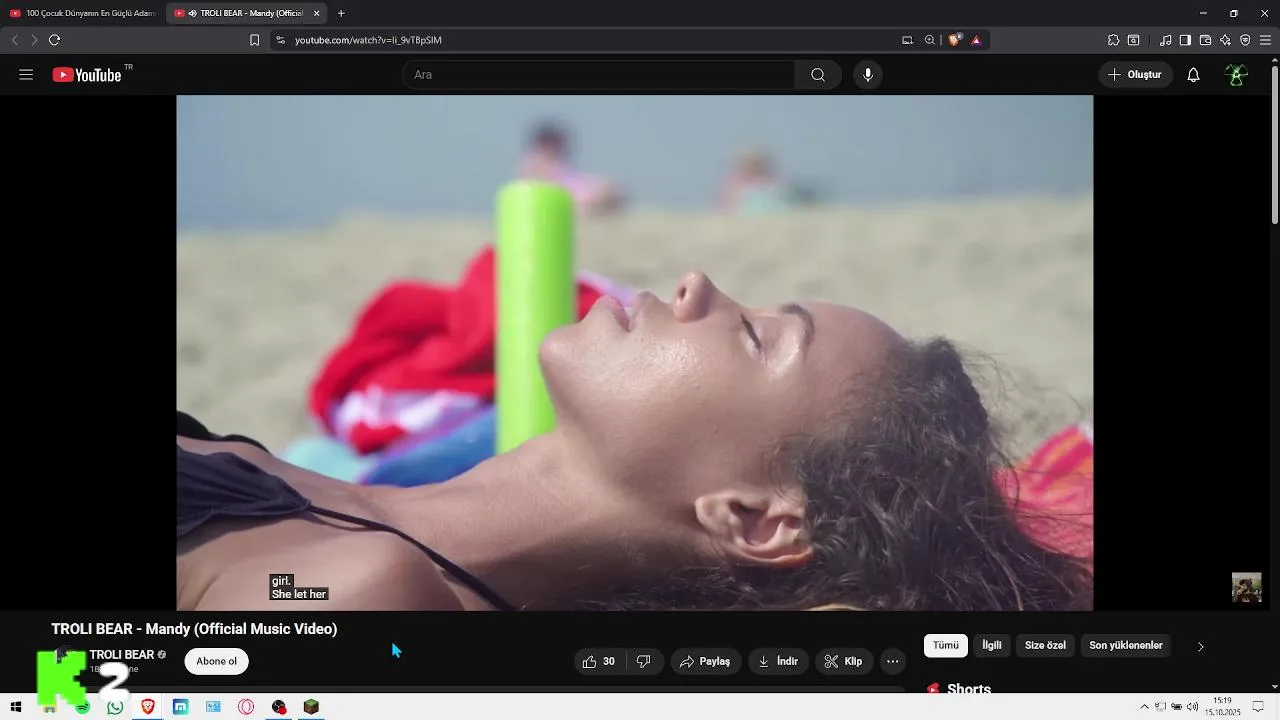This screenshot has height=720, width=1280.
Task: Click the video player to pause
Action: coord(634,352)
